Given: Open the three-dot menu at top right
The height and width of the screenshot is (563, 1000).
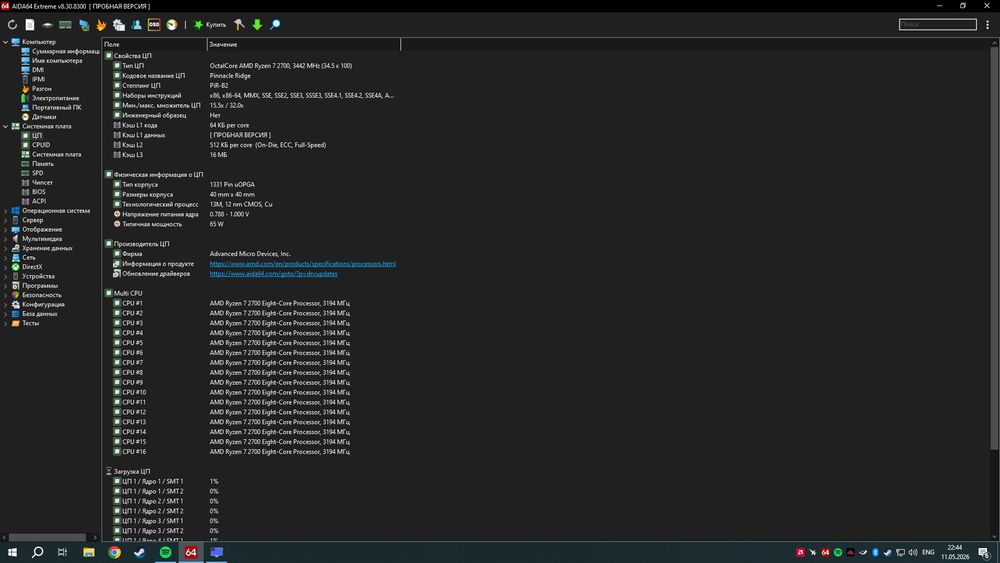Looking at the screenshot, I should tap(988, 25).
